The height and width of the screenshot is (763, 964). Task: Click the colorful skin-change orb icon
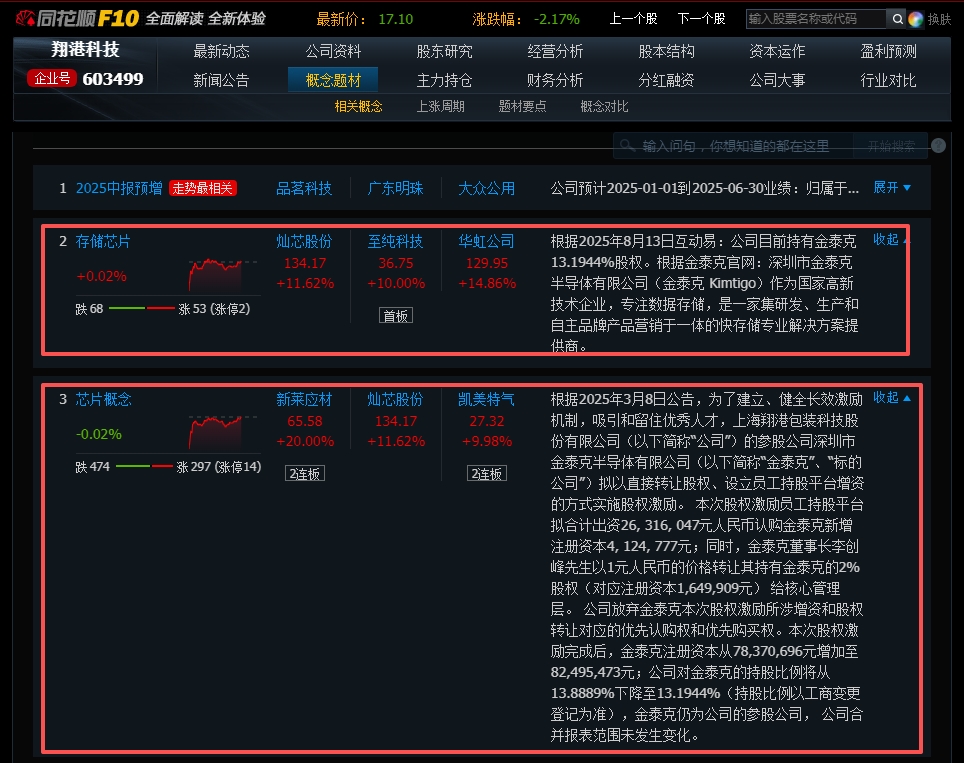915,19
